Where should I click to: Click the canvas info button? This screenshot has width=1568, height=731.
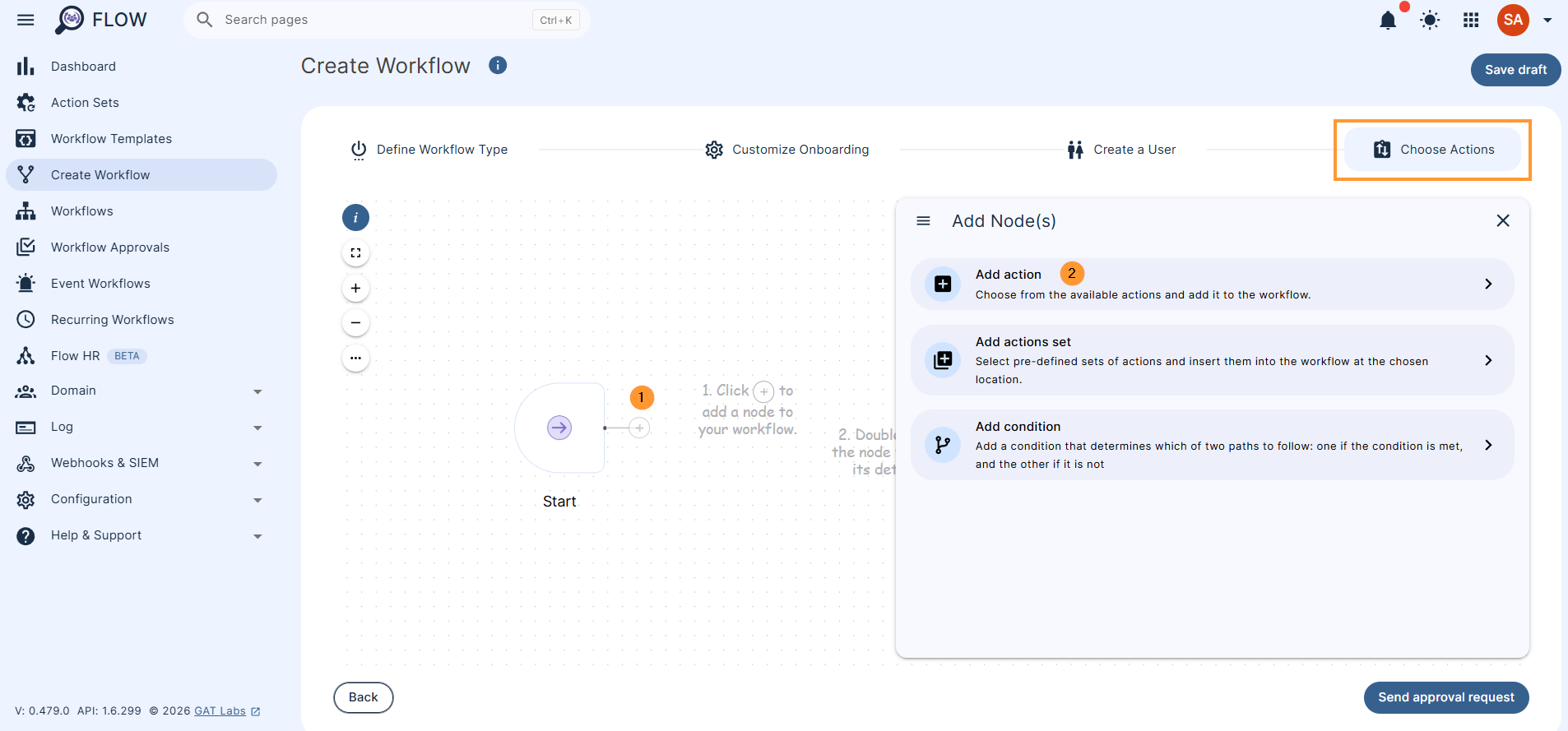(355, 218)
